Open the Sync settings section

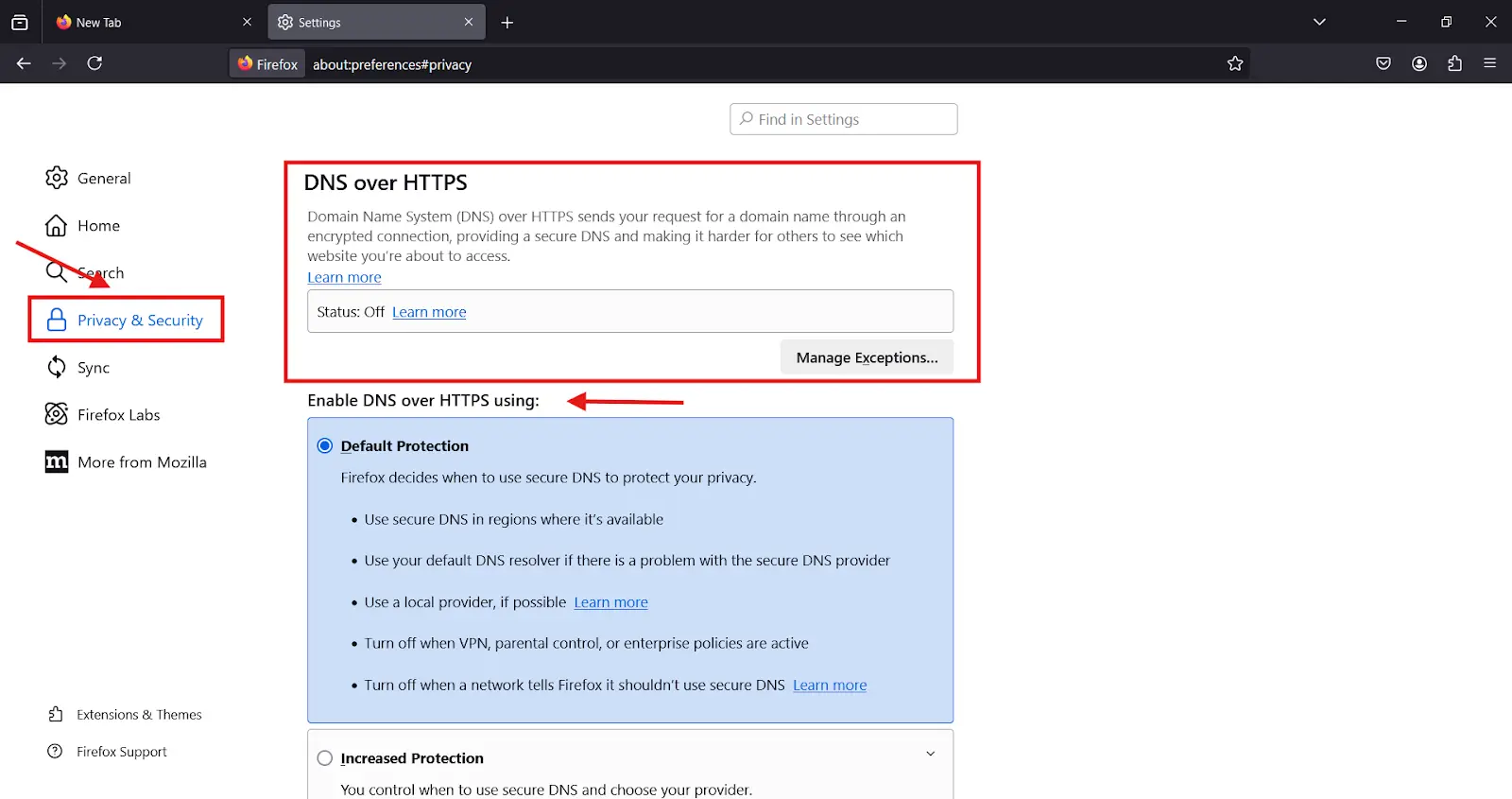click(93, 368)
